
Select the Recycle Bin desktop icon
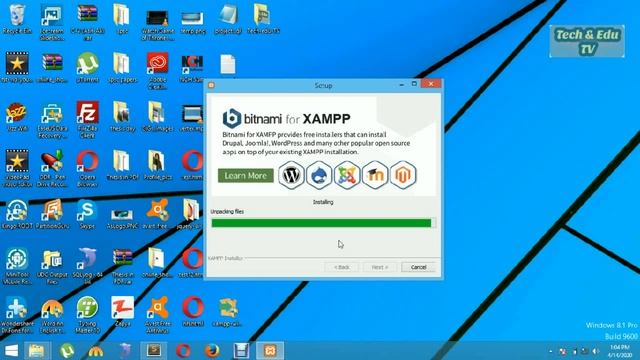pos(17,18)
